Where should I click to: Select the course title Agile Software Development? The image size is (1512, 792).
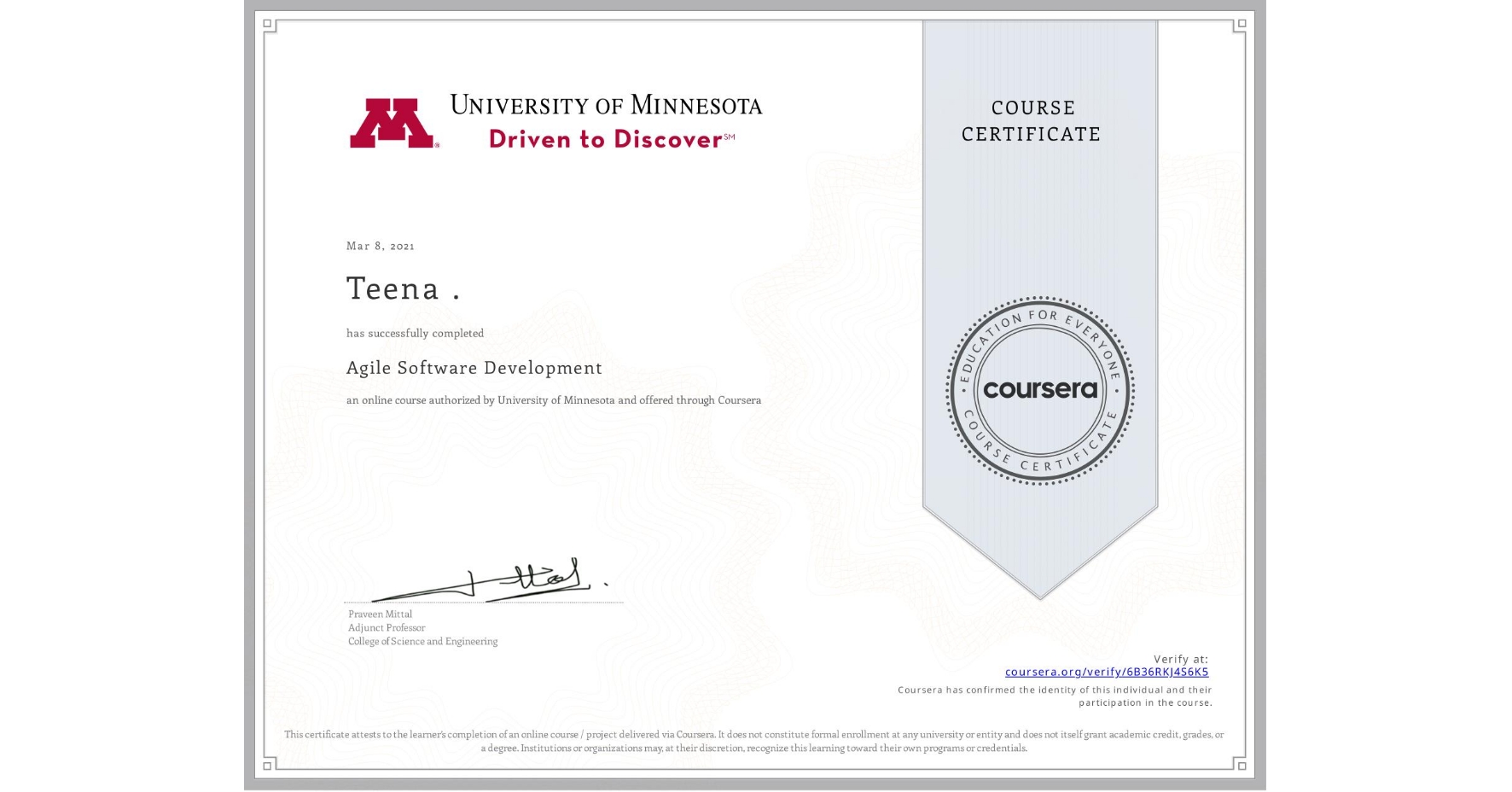(473, 368)
